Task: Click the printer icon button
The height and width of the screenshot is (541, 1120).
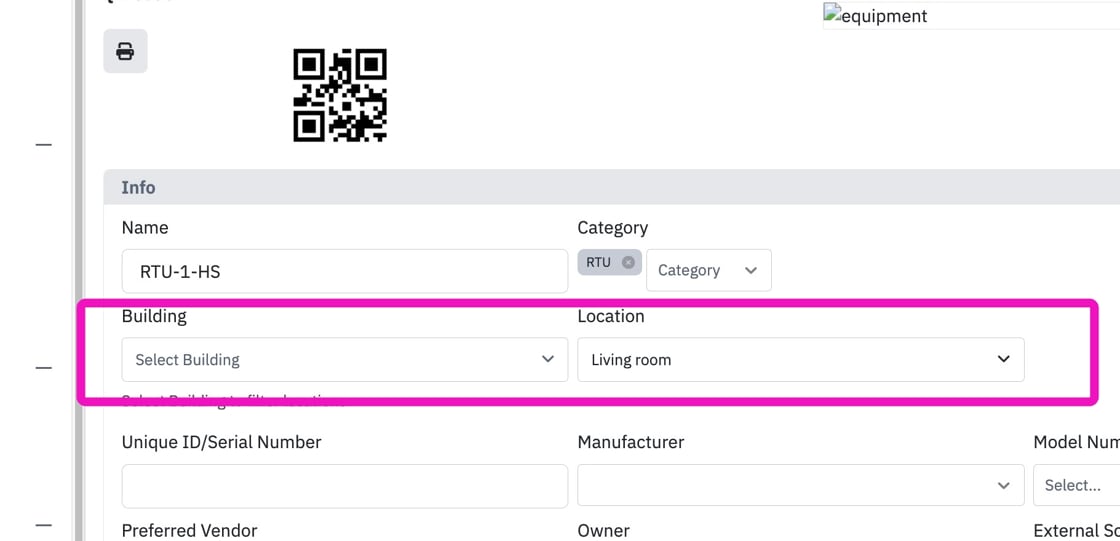Action: coord(125,51)
